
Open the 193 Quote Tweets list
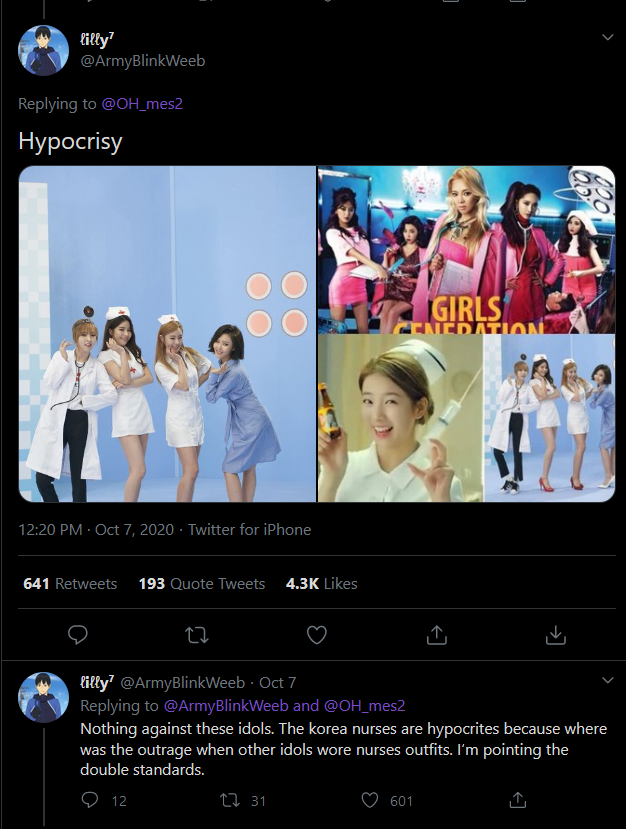pyautogui.click(x=201, y=584)
